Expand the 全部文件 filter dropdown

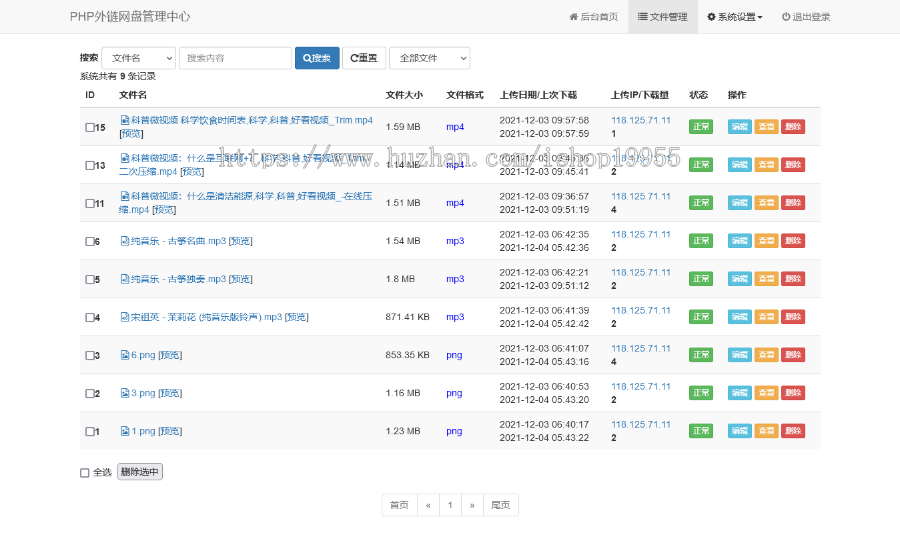(x=429, y=58)
